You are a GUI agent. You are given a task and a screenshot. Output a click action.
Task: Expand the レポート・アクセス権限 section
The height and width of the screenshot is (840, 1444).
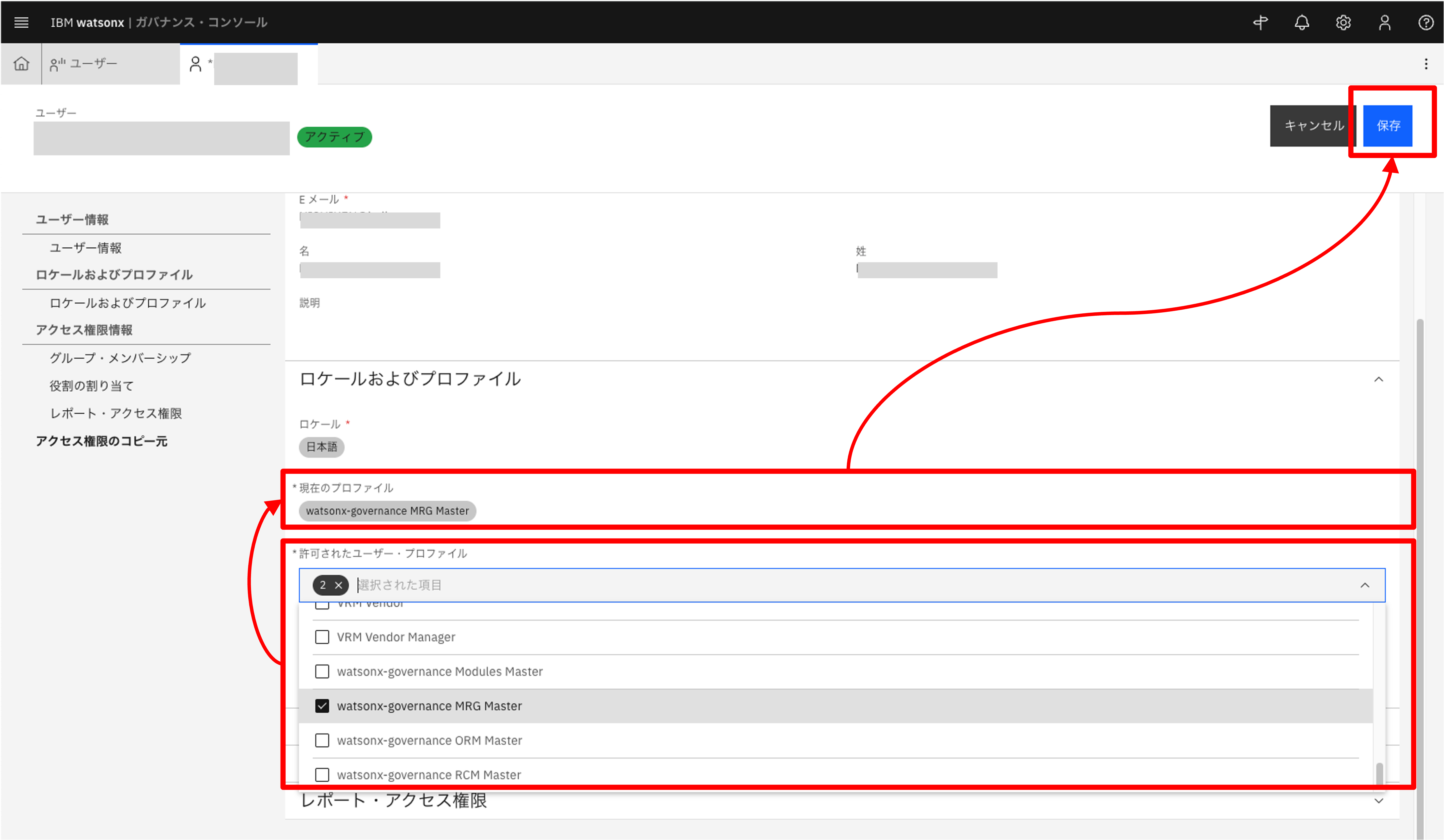pyautogui.click(x=1379, y=801)
